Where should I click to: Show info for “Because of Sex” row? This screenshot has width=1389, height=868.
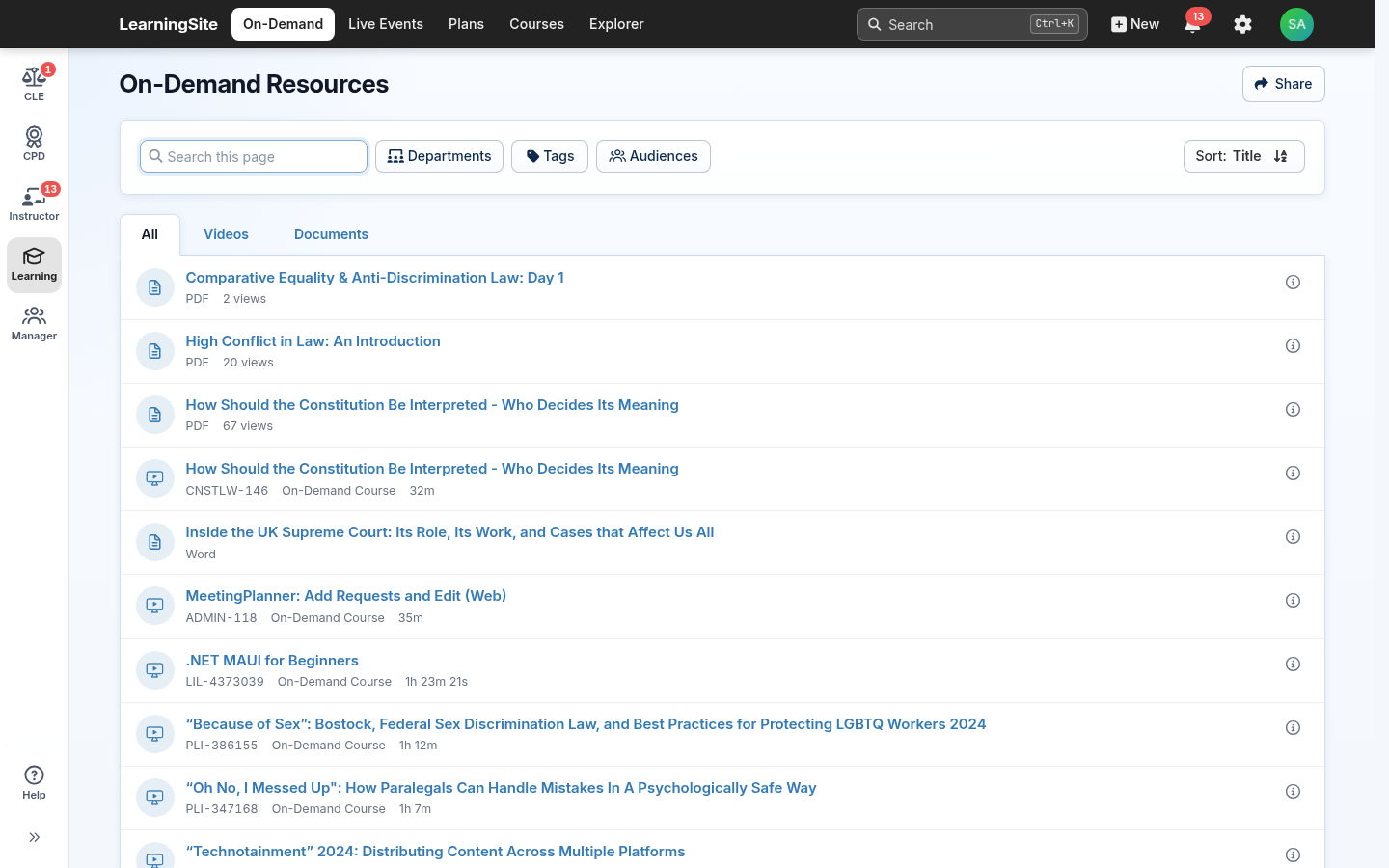1293,728
